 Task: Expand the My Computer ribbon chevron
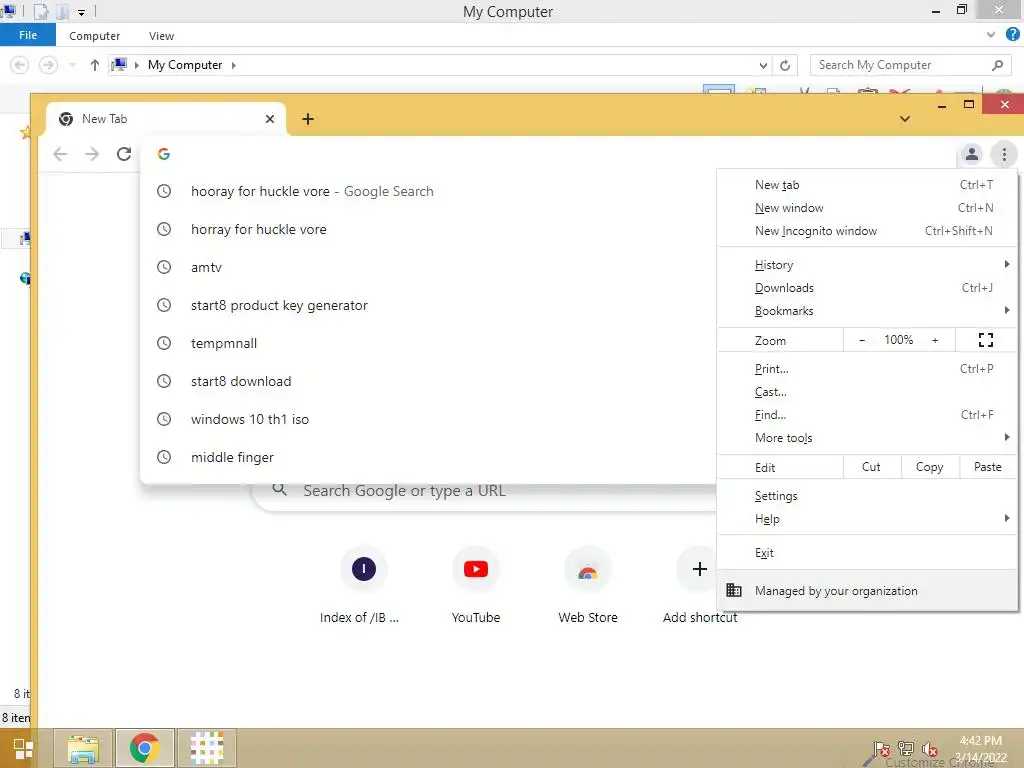pyautogui.click(x=991, y=35)
